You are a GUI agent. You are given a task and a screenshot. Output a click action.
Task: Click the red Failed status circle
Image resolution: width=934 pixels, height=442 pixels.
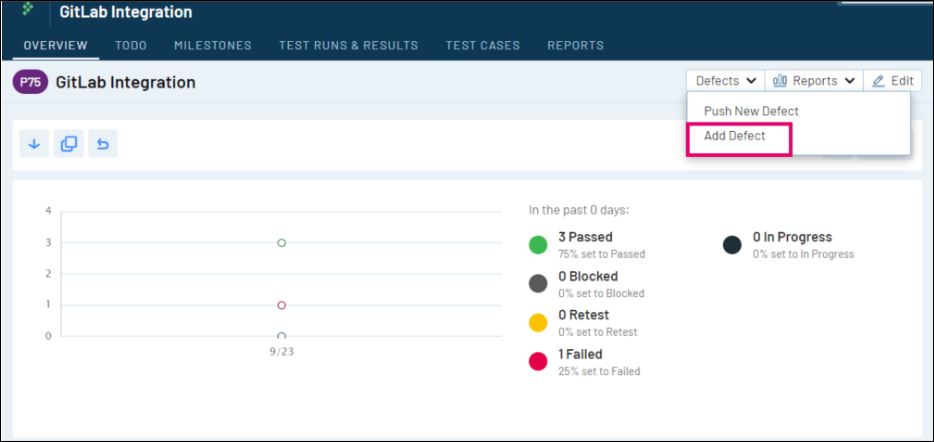[x=538, y=362]
